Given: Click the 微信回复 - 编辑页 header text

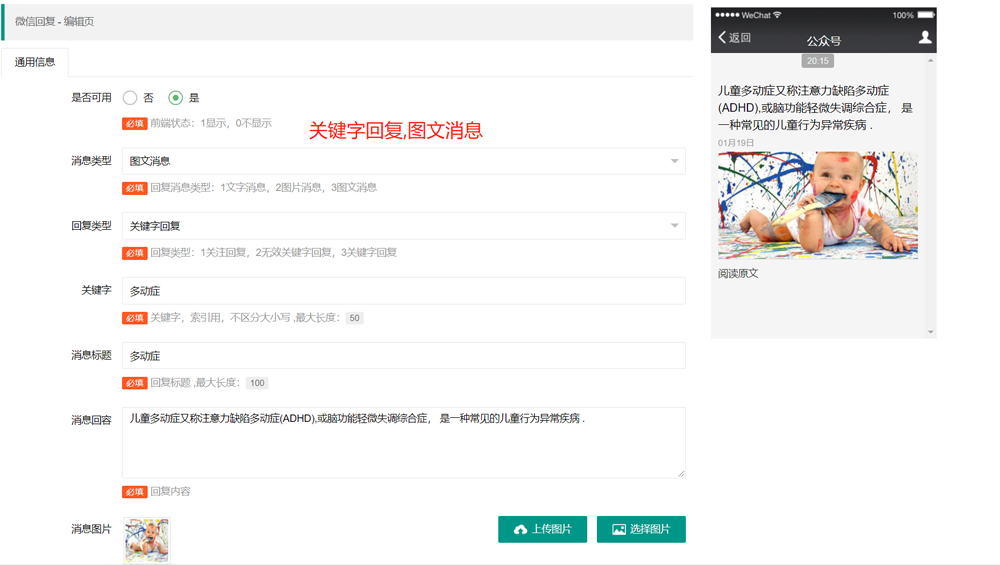Looking at the screenshot, I should pyautogui.click(x=55, y=22).
